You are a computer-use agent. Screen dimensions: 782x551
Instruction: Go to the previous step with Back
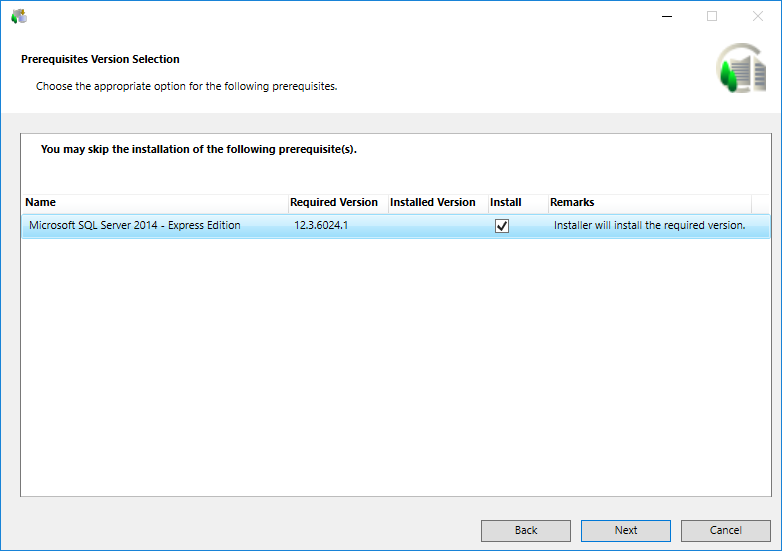pos(526,530)
